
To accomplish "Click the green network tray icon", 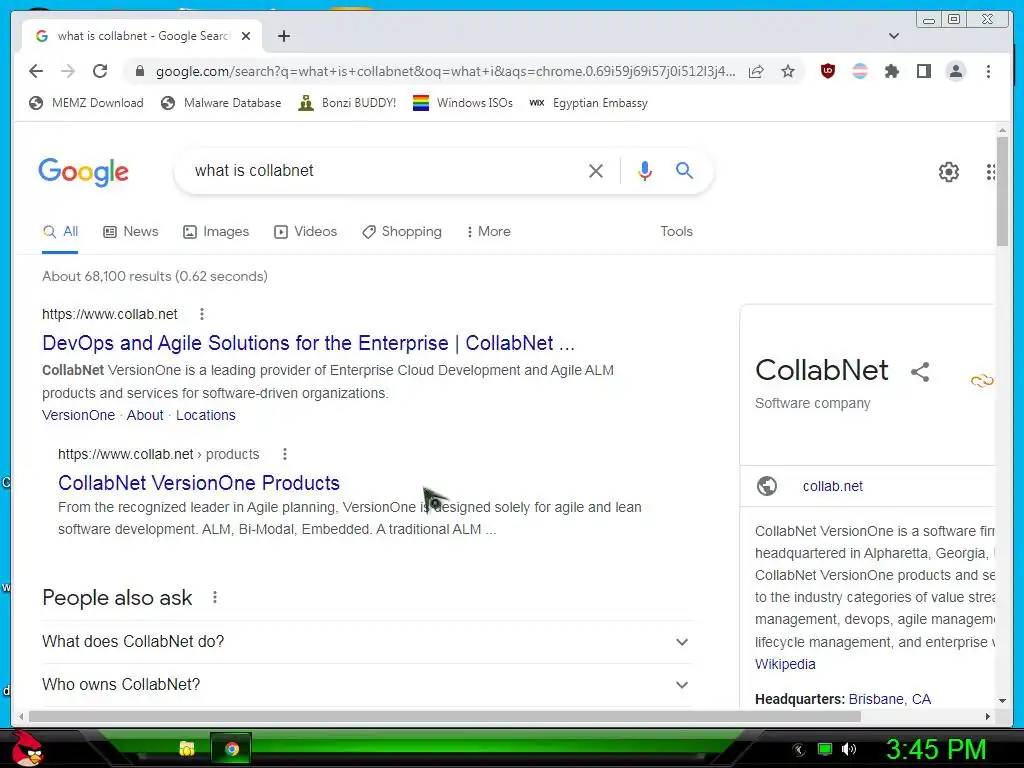I will (825, 749).
